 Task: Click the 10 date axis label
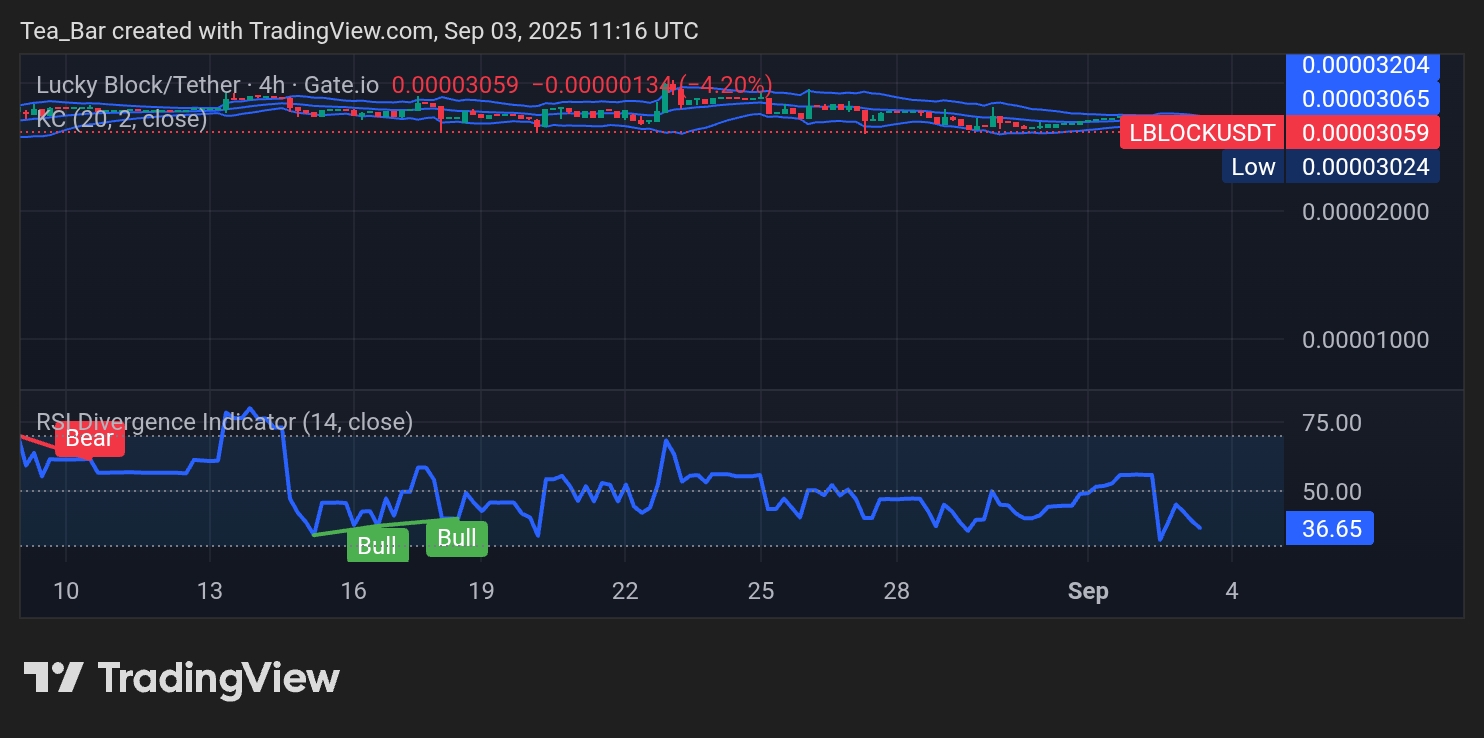[x=65, y=591]
